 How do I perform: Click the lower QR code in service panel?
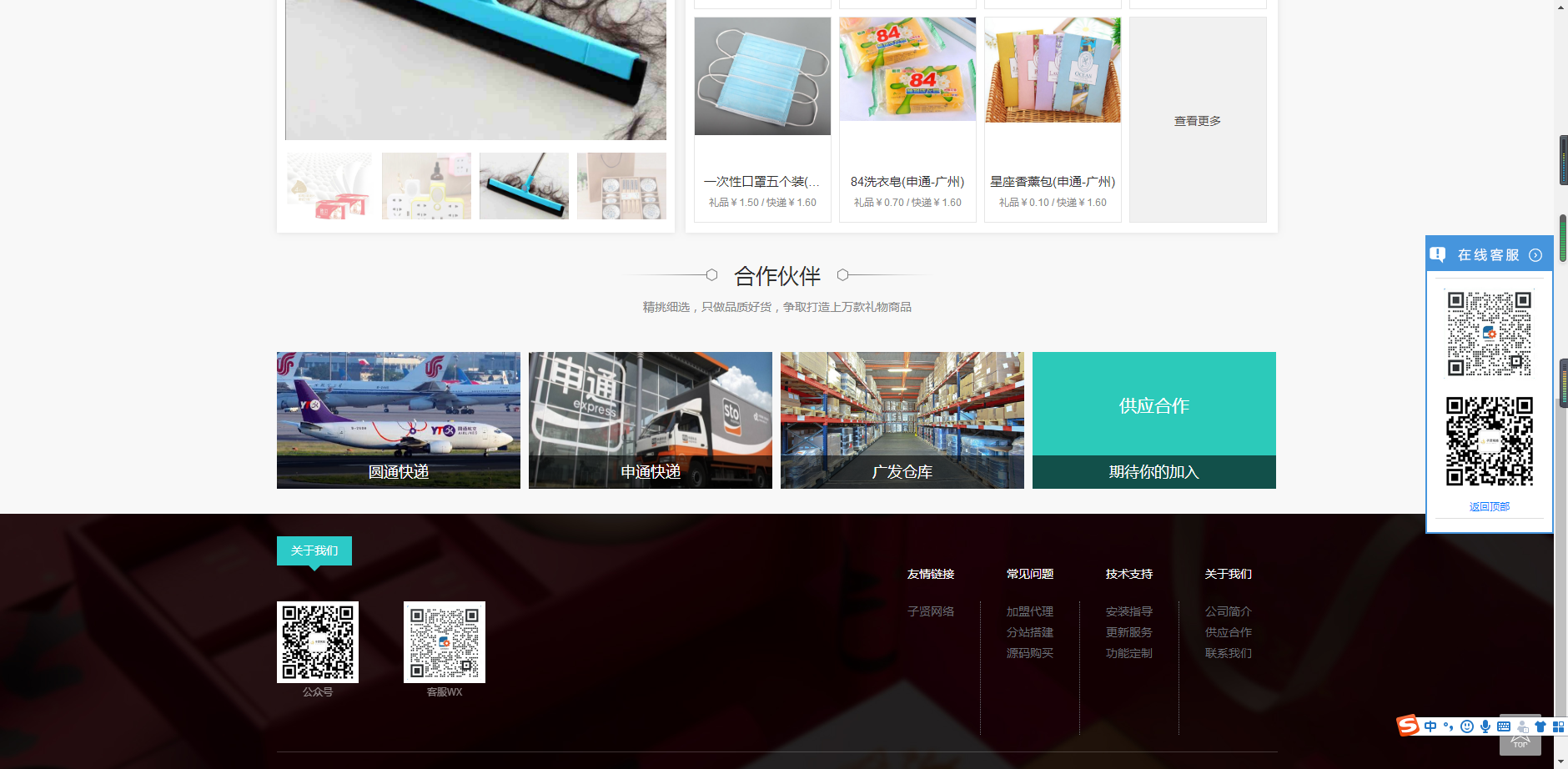(1490, 441)
